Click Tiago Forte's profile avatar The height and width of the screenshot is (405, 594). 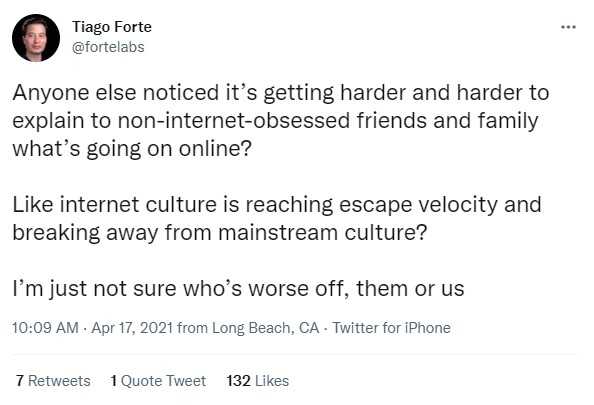[36, 38]
